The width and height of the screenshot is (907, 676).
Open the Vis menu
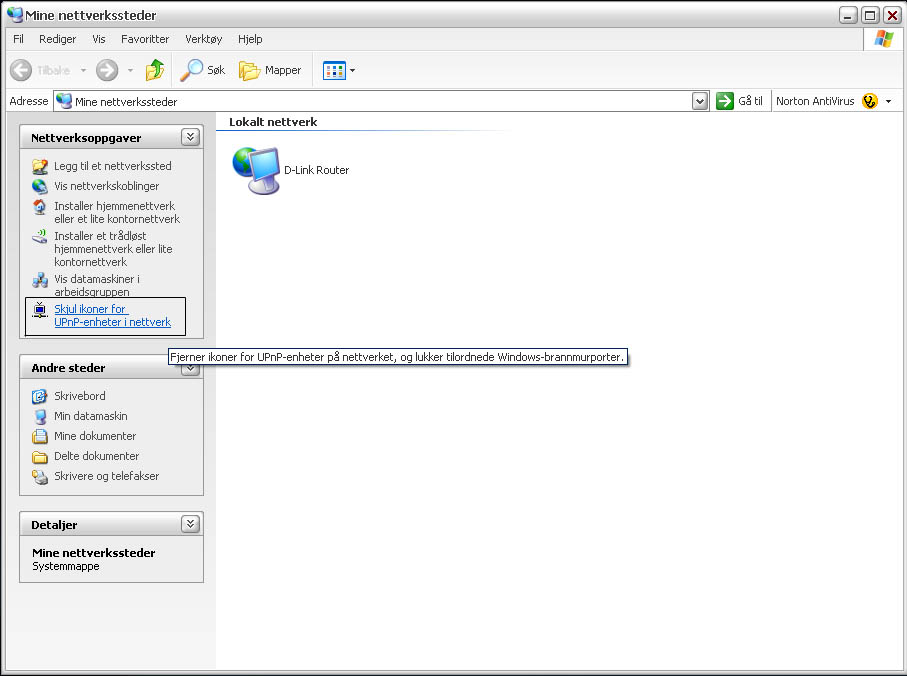click(x=99, y=39)
